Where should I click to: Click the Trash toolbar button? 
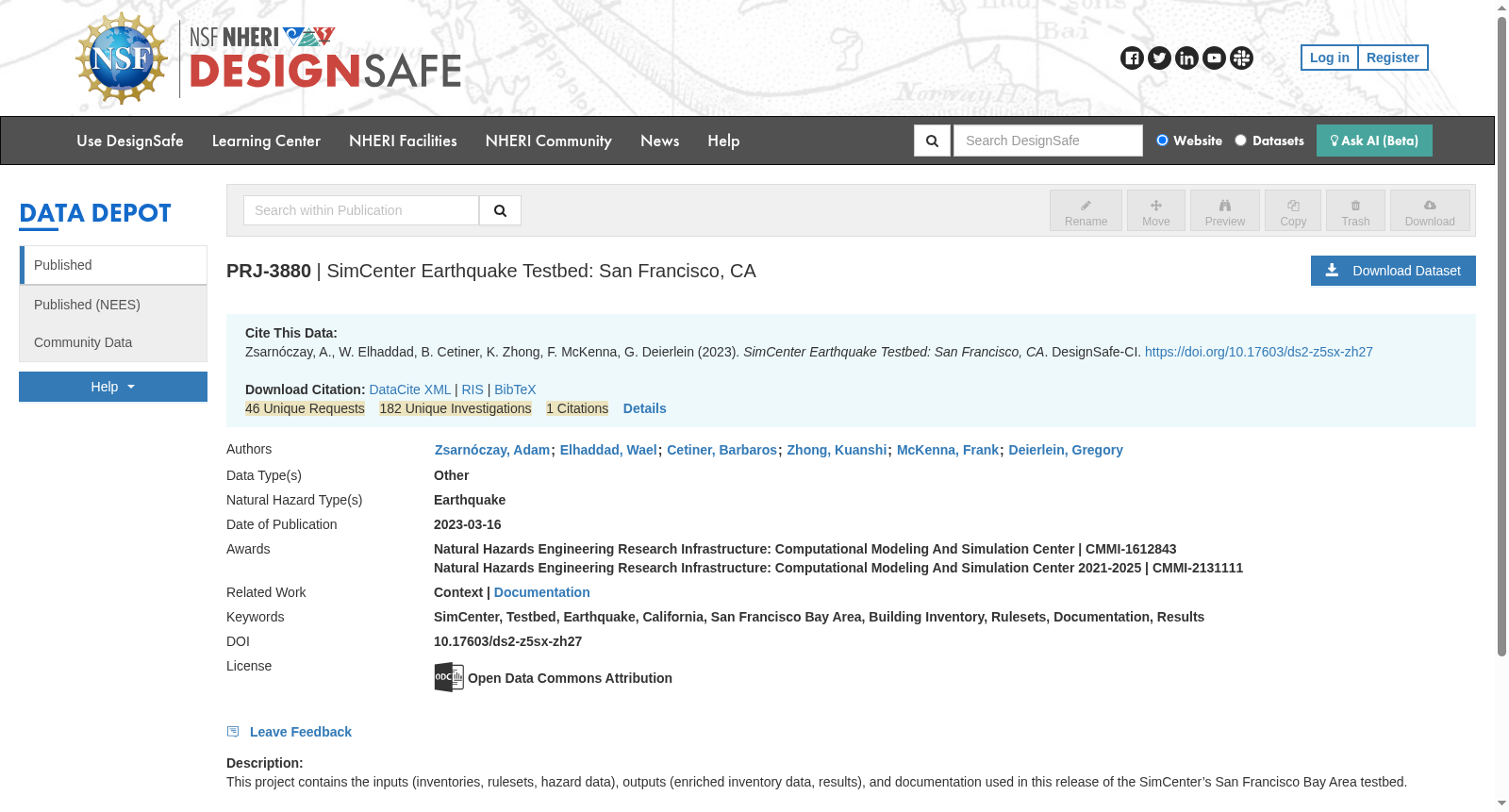(x=1355, y=210)
